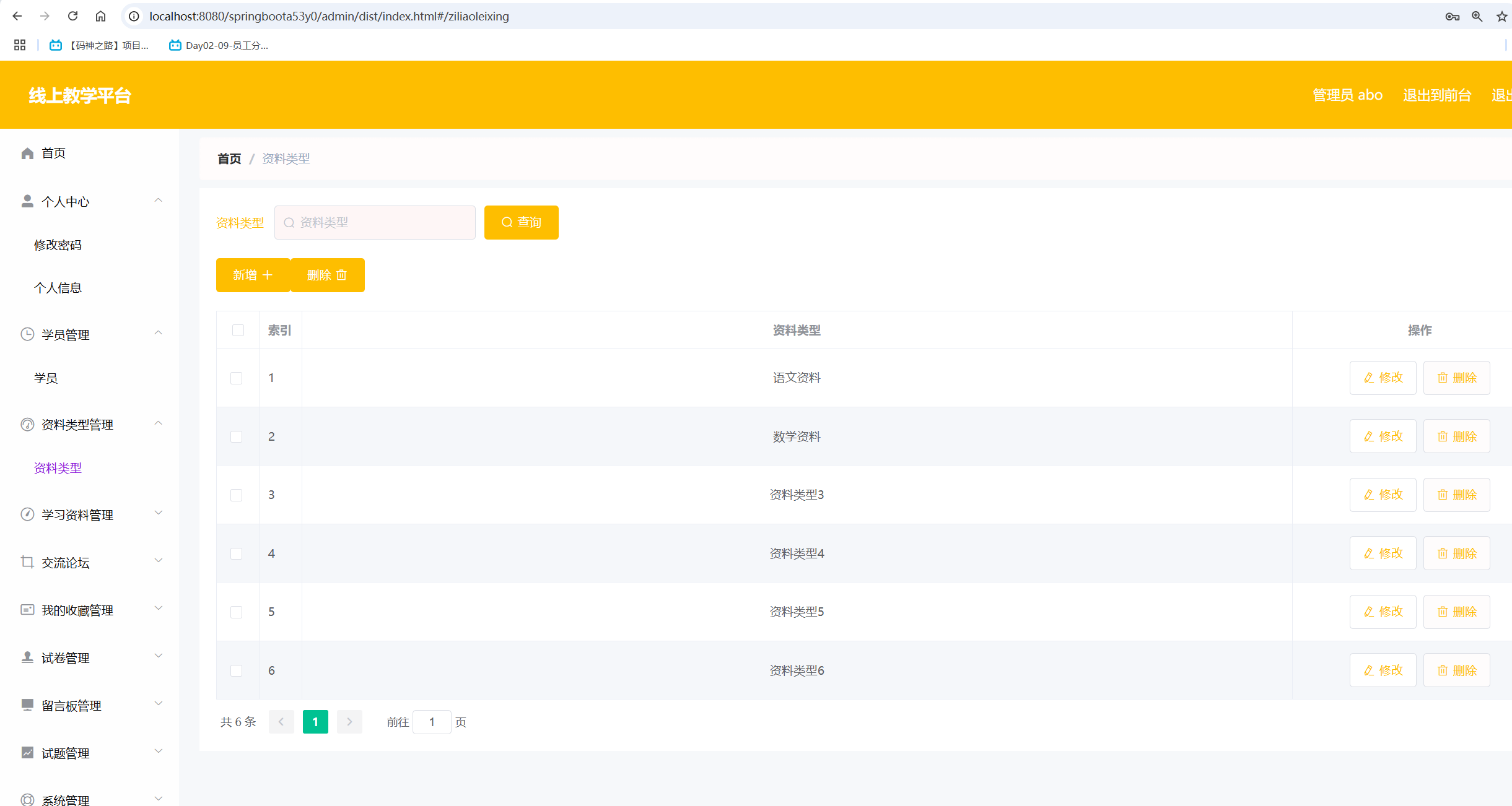The width and height of the screenshot is (1512, 806).
Task: Click the site info icon before the URL
Action: point(134,16)
